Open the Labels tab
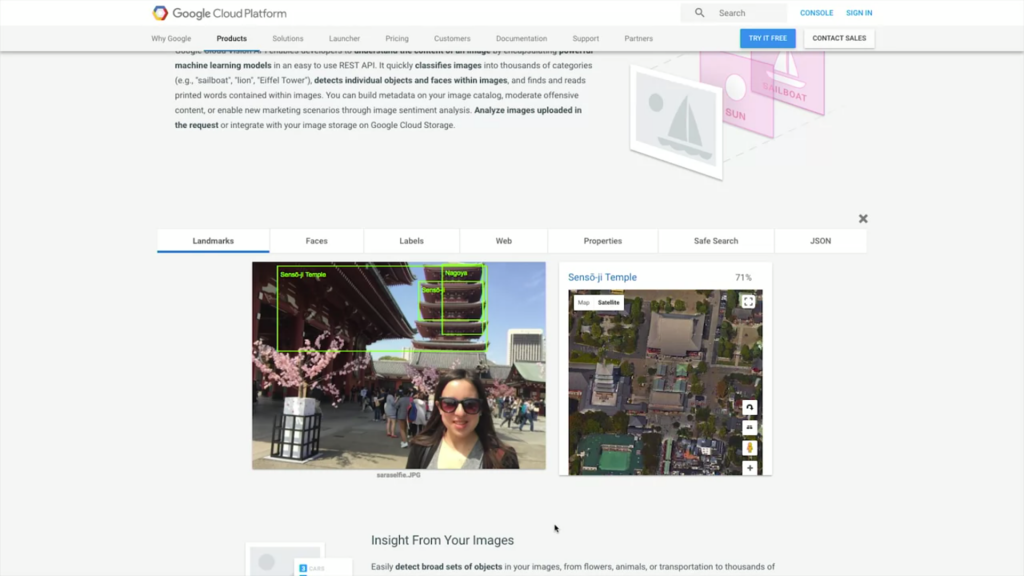The height and width of the screenshot is (576, 1024). (x=411, y=241)
